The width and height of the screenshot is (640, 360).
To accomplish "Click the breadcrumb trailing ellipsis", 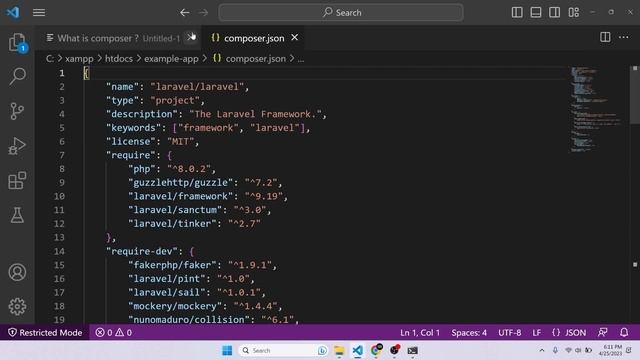I will 300,59.
